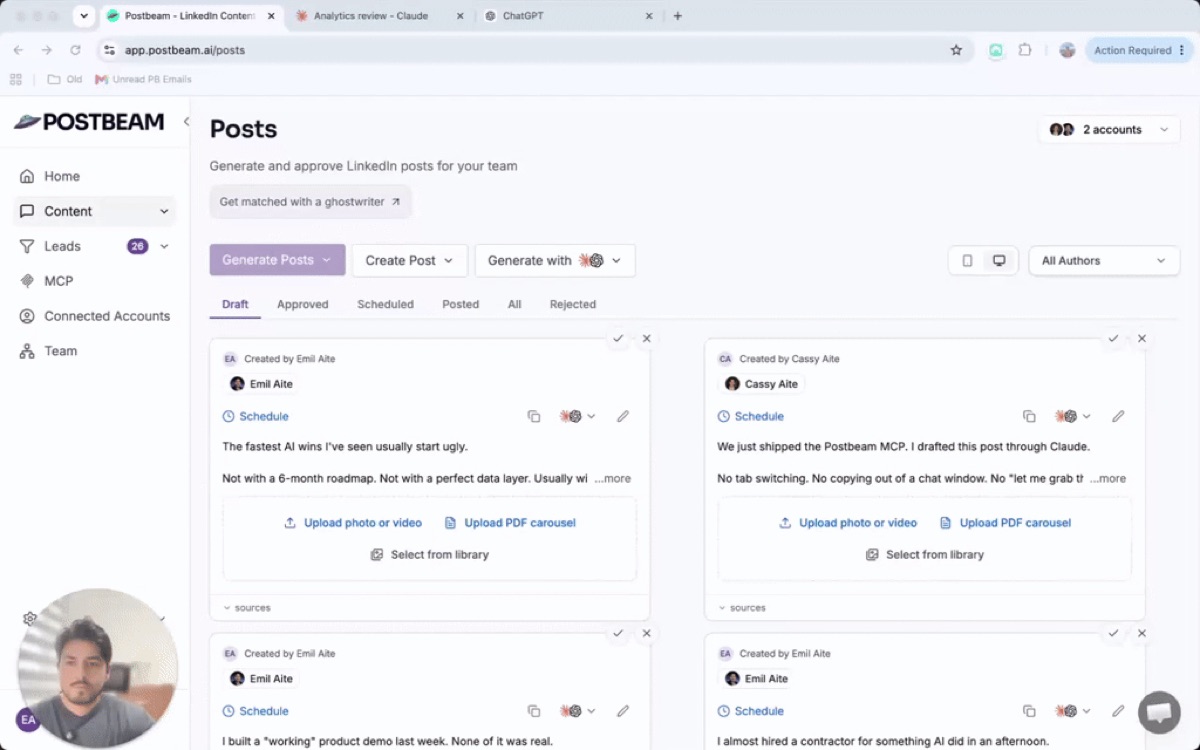The image size is (1200, 750).
Task: Open Leads in the sidebar
Action: tap(62, 246)
